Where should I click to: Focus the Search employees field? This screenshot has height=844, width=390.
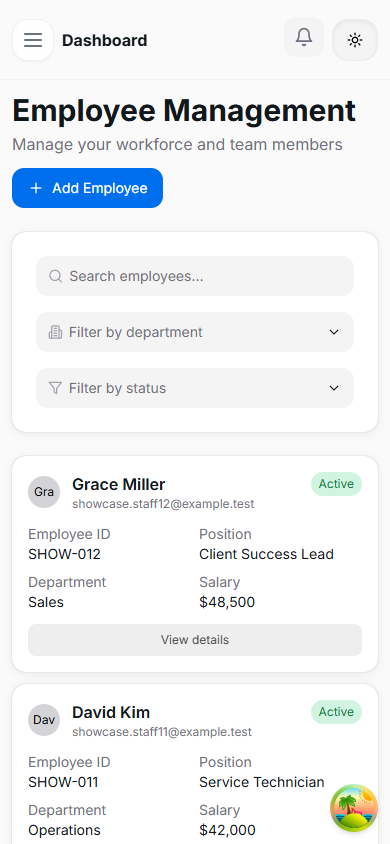pos(195,276)
